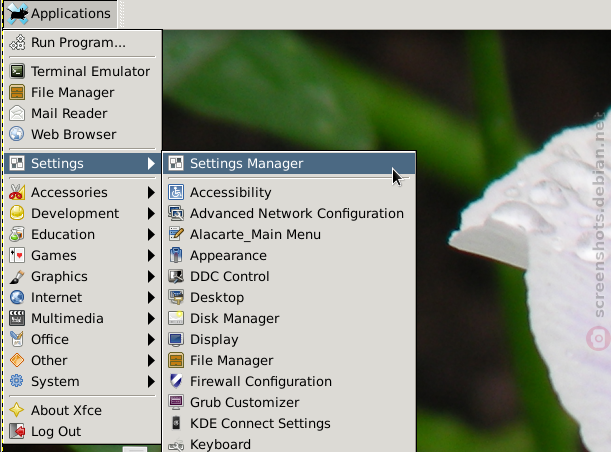
Task: Click the Web Browser globe icon
Action: (x=17, y=134)
